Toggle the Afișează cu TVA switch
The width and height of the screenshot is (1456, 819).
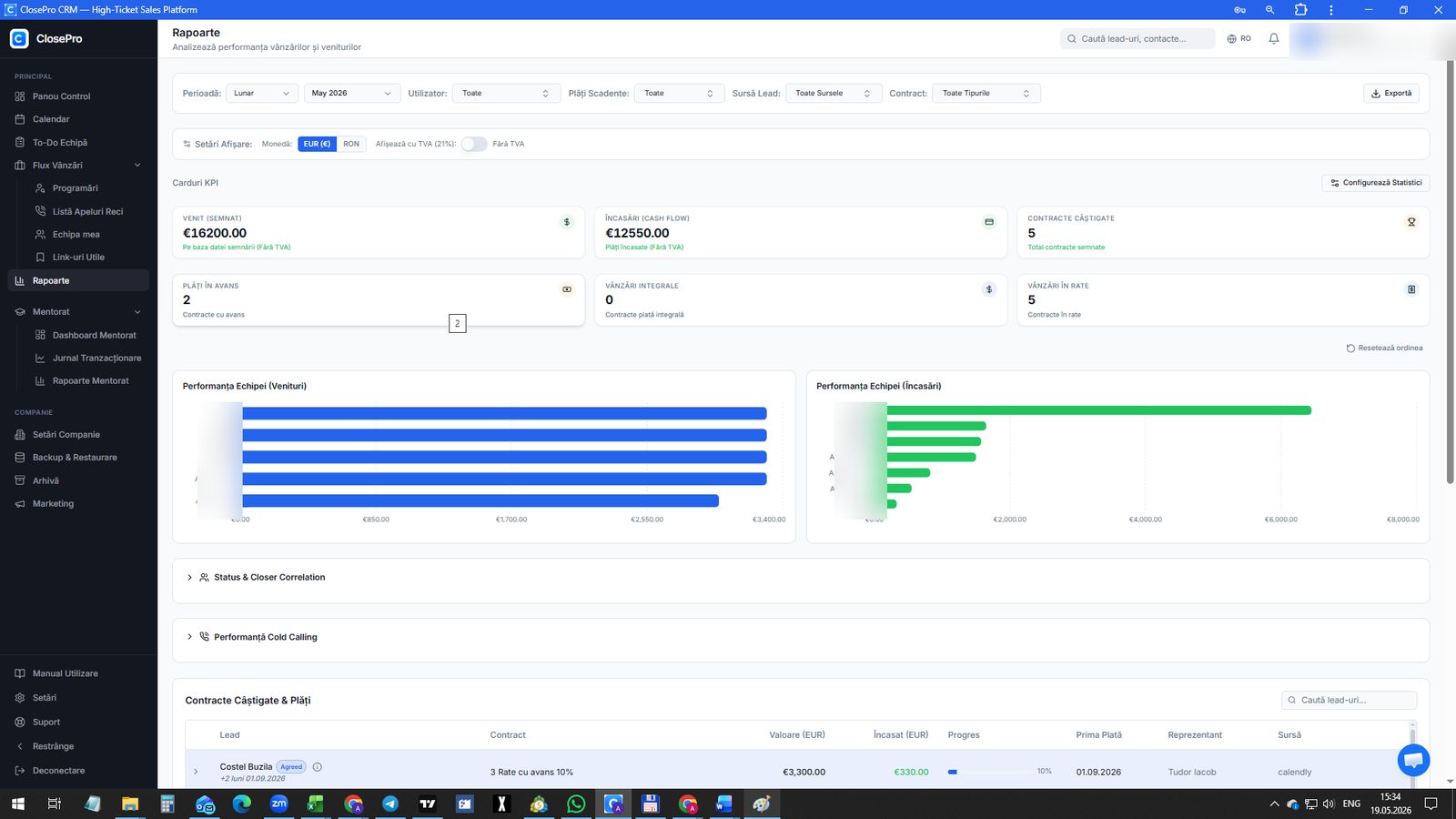[473, 144]
